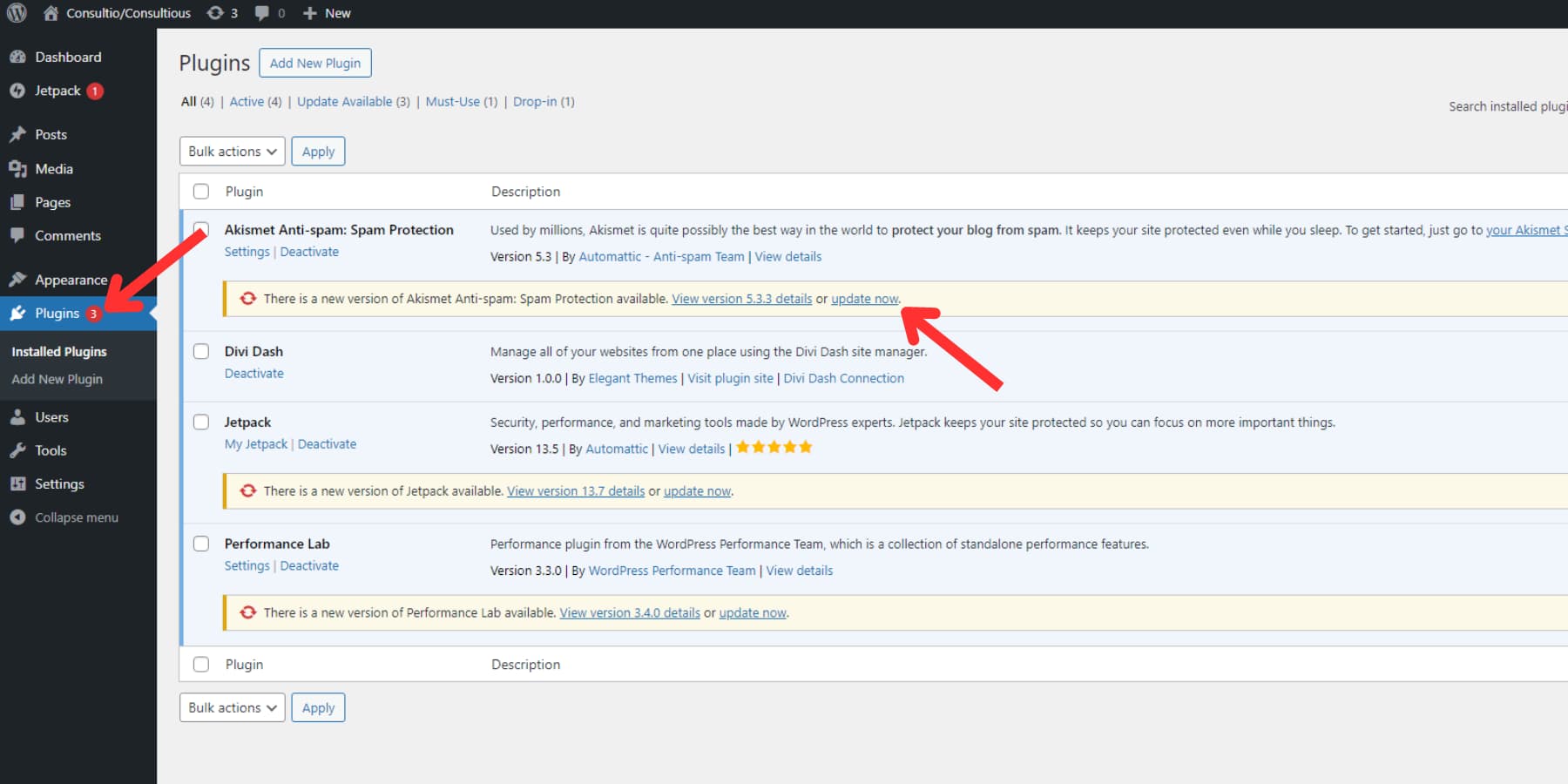Click the updates icon in the admin bar
Screen dimensions: 1568x784
[x=214, y=13]
